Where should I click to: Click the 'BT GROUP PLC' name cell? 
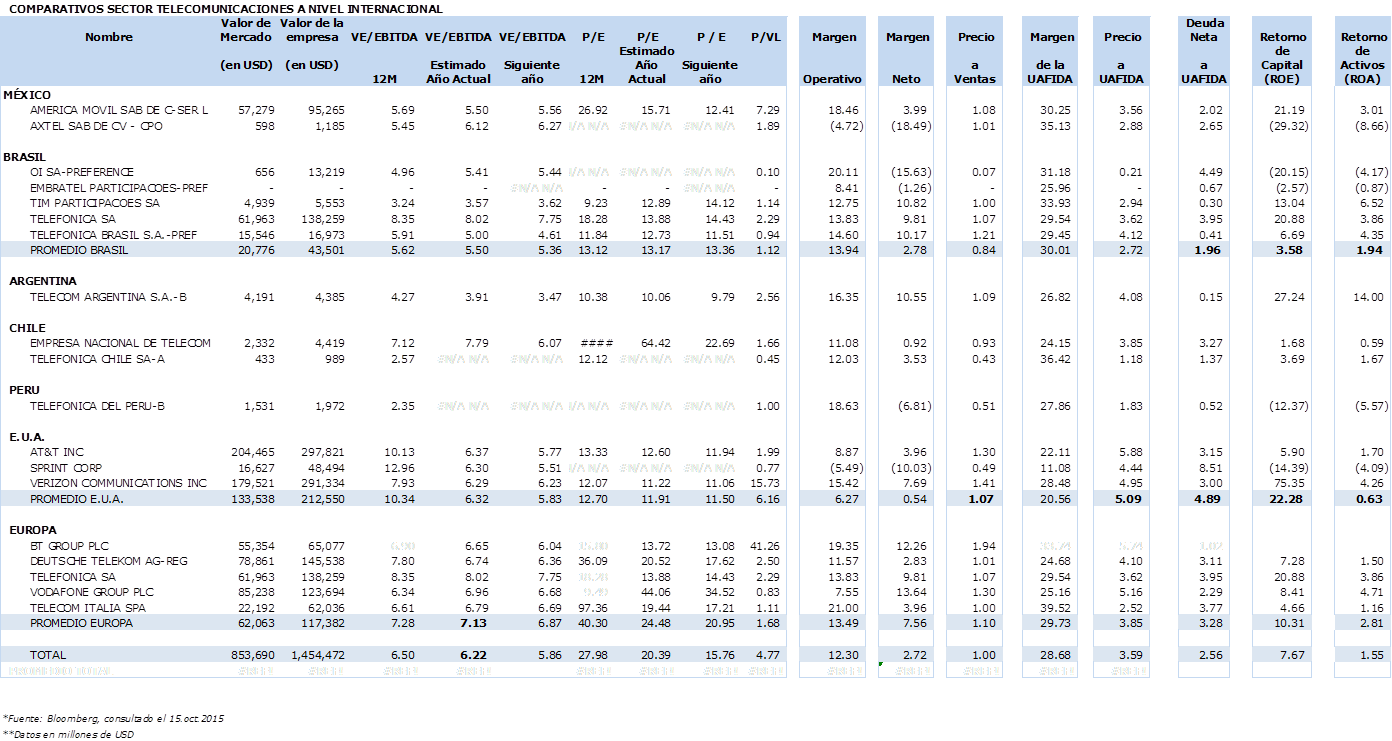[x=69, y=546]
